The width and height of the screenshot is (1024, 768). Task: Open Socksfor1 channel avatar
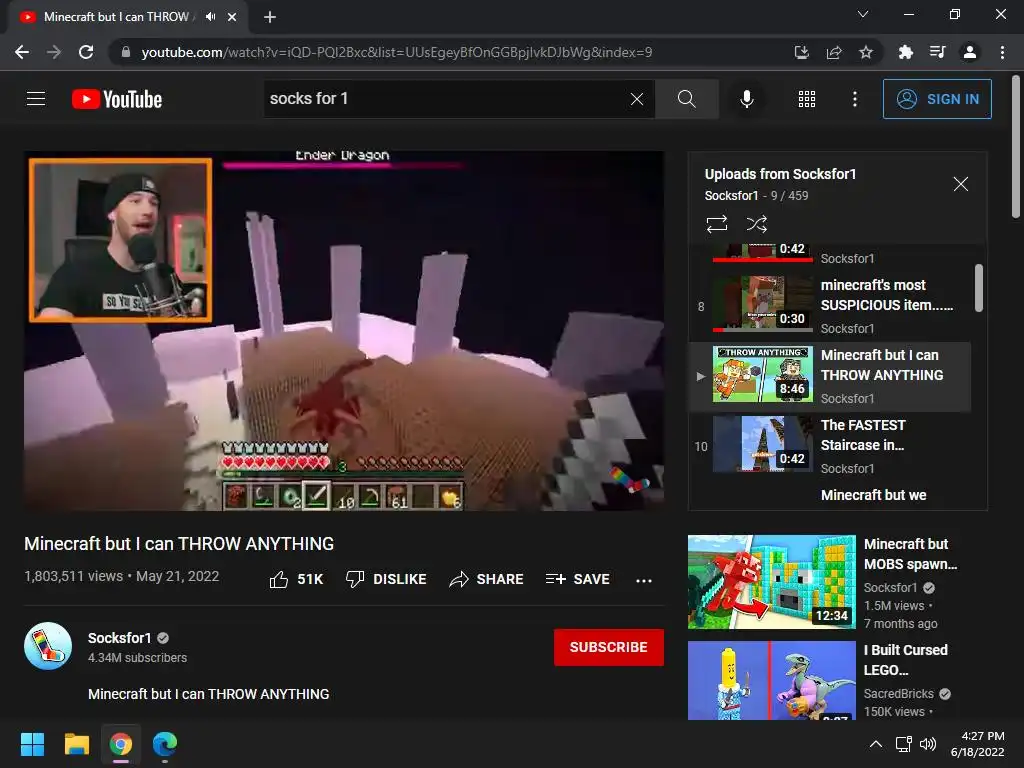tap(48, 646)
